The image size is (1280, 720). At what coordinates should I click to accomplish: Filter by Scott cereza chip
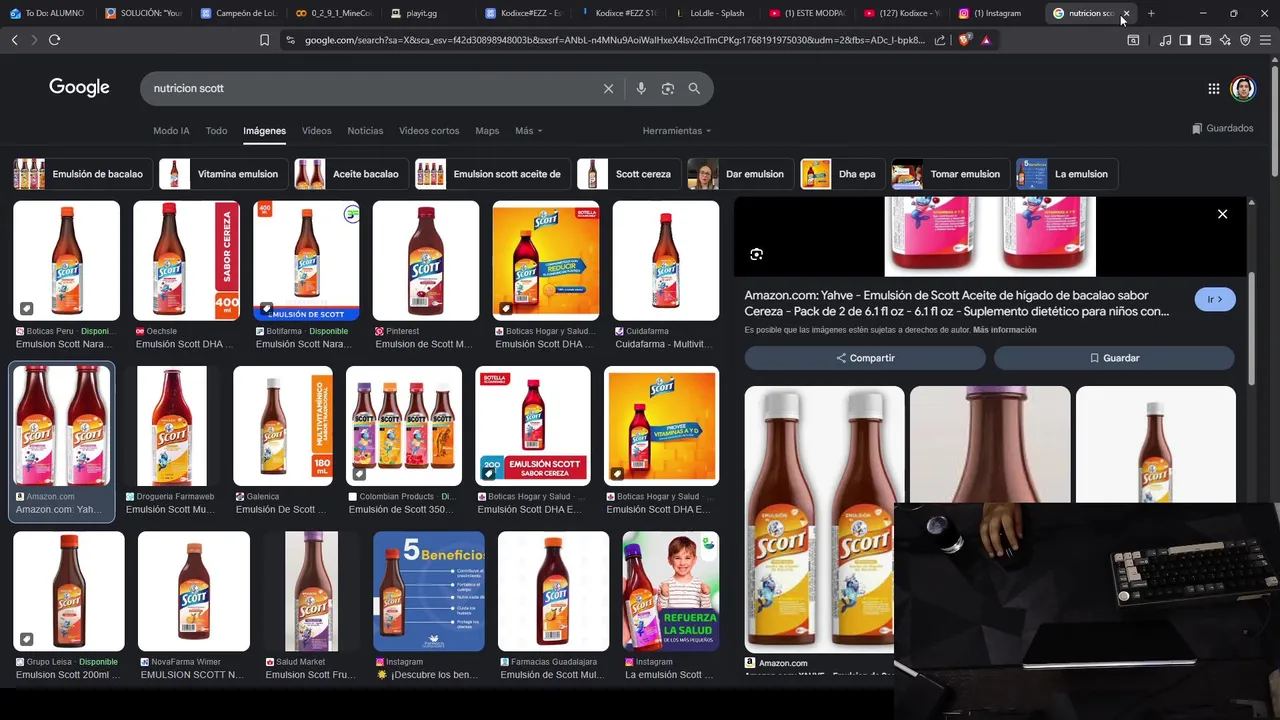[x=629, y=174]
